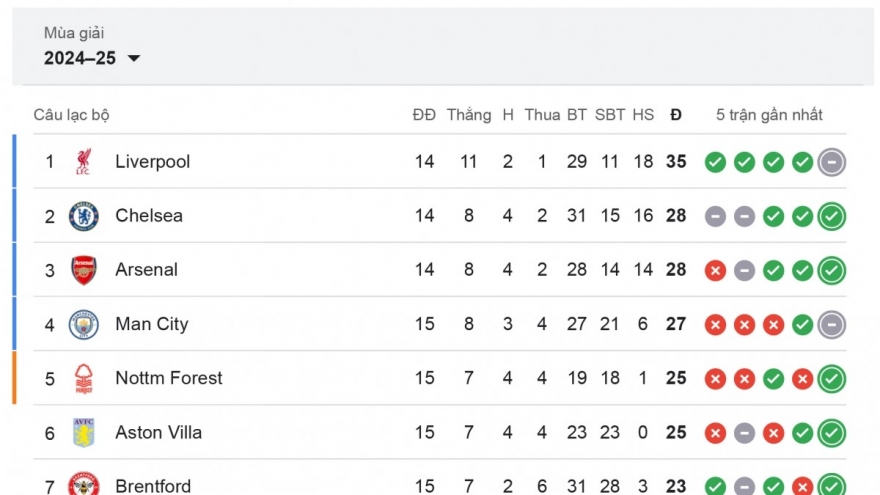Click the Arsenal club crest
Screen dimensions: 880x495
(84, 270)
